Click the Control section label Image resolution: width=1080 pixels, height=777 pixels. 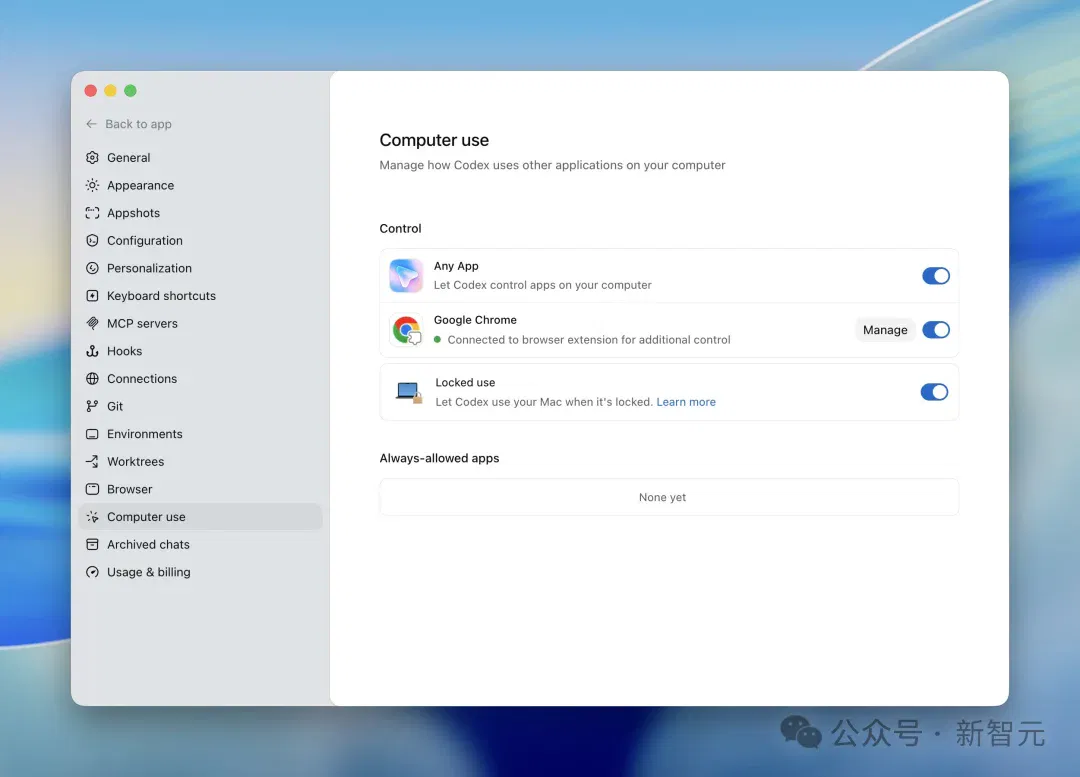[x=400, y=228]
